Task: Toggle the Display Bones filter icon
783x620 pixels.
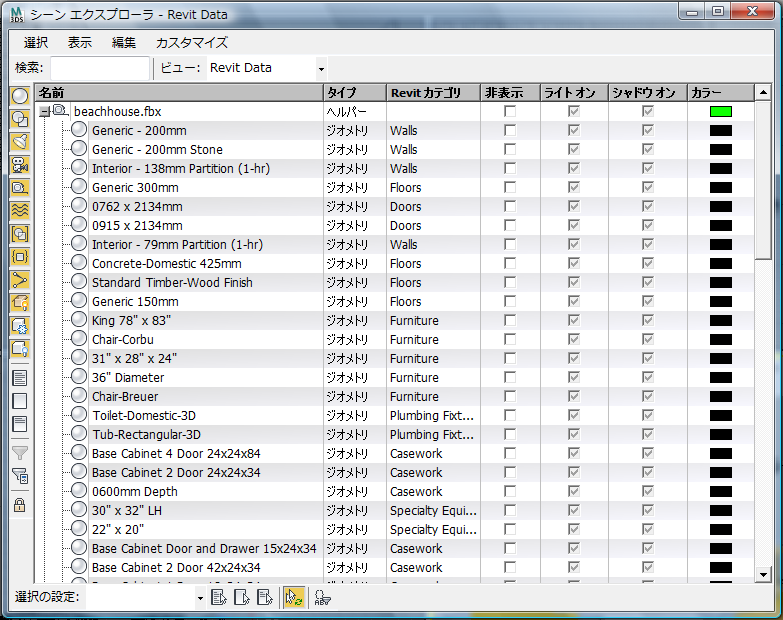Action: point(20,280)
